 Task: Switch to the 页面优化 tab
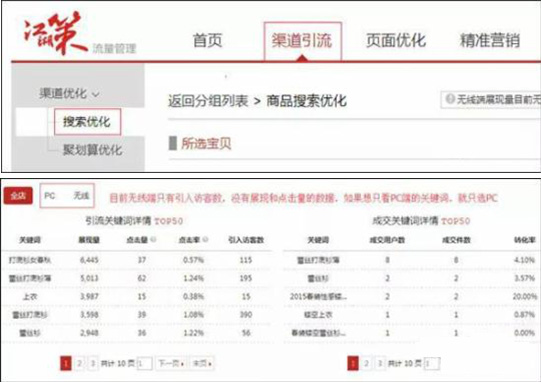point(396,40)
